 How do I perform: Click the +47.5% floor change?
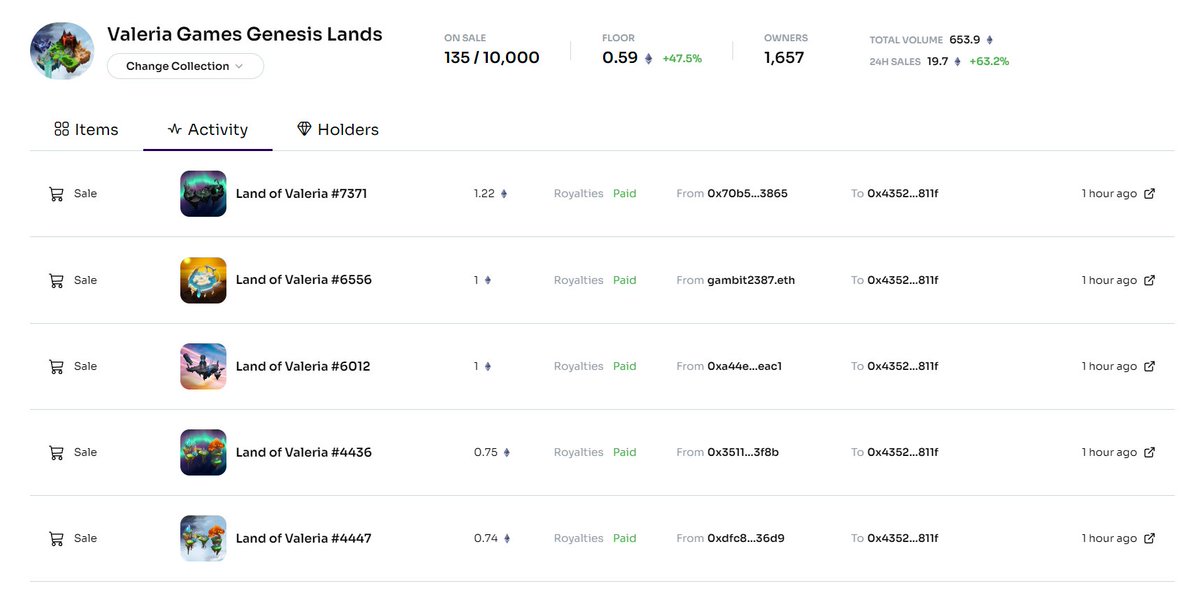pyautogui.click(x=682, y=59)
